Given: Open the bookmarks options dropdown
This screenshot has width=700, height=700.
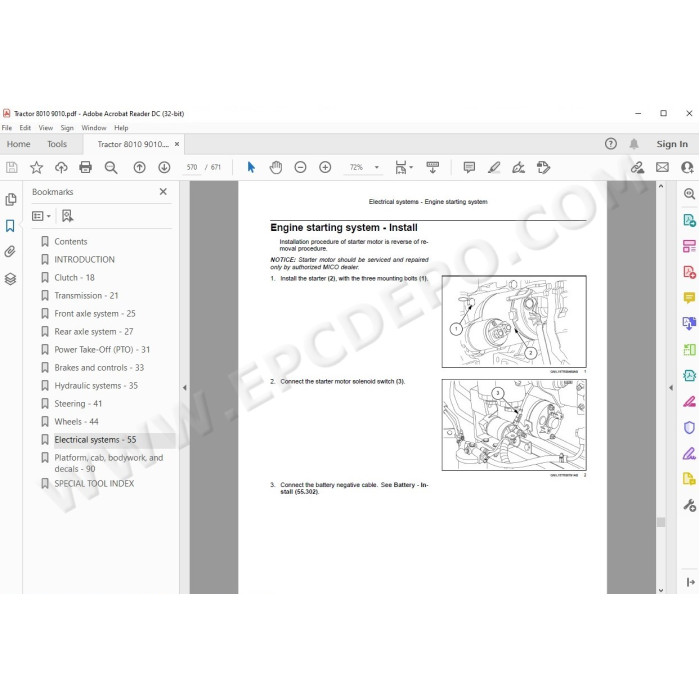Looking at the screenshot, I should click(x=41, y=216).
